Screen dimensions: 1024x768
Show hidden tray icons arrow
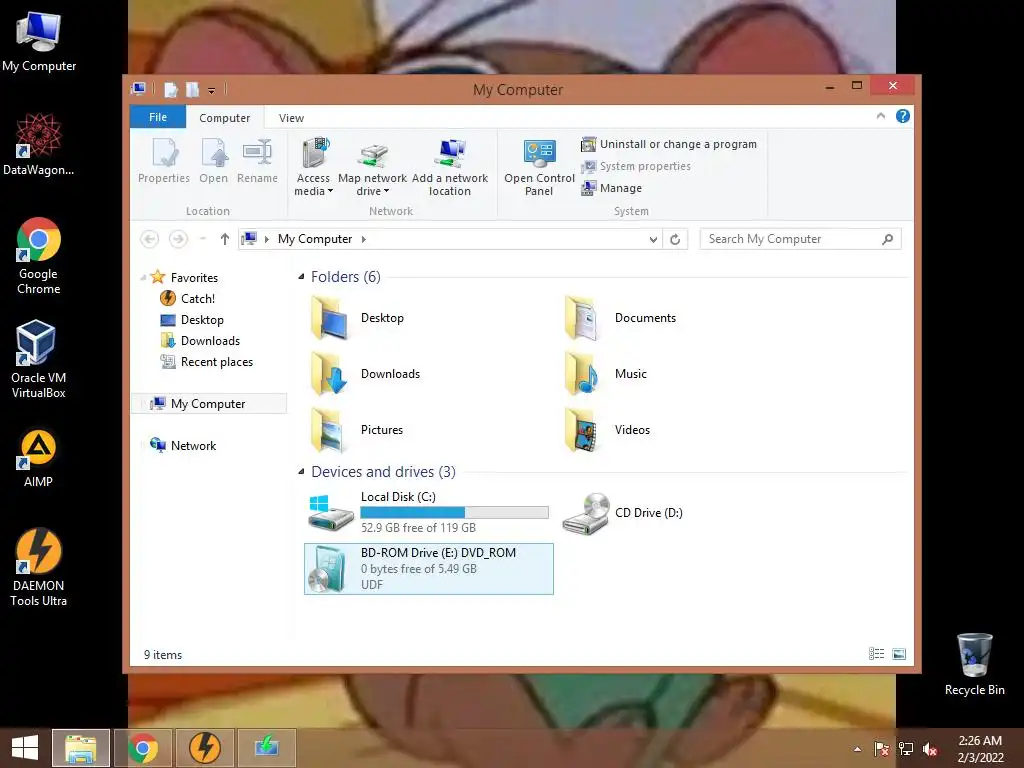pos(857,749)
